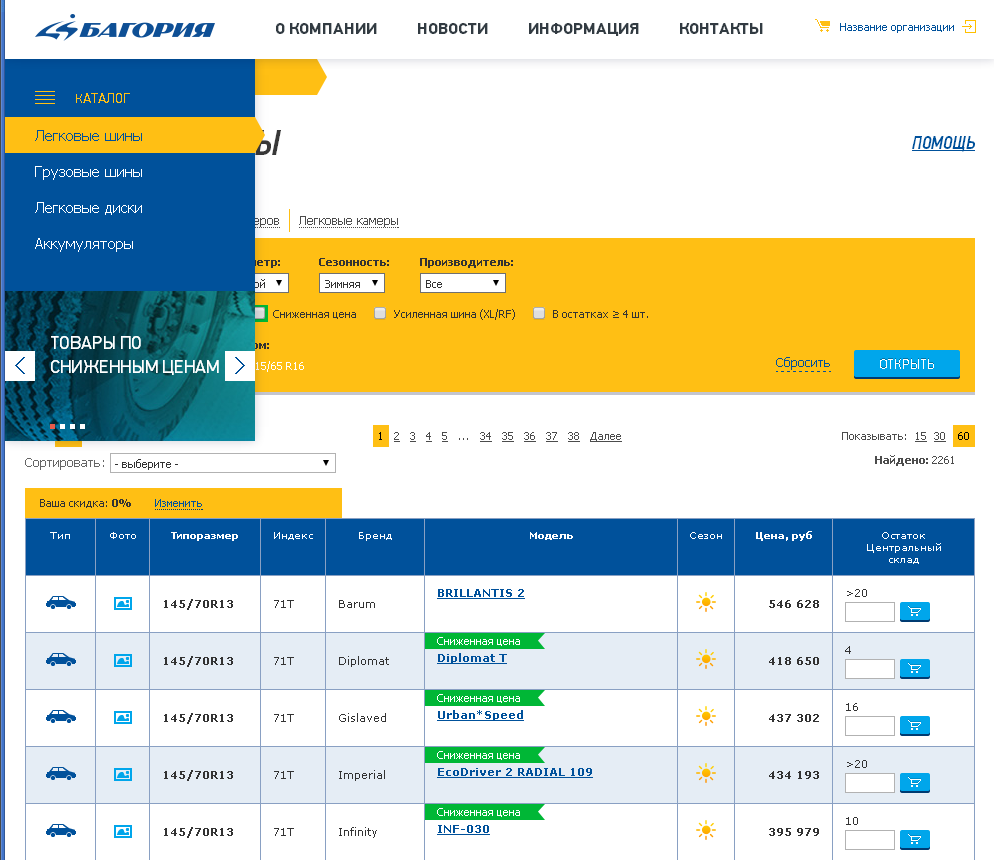Enable Сниженная цена checkbox
Viewport: 994px width, 860px height.
click(260, 314)
